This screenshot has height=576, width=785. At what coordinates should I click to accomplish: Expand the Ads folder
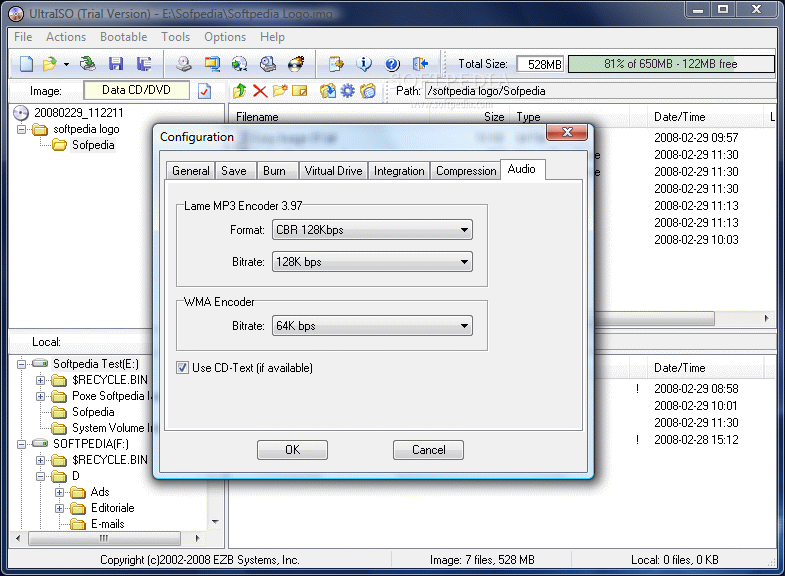point(59,492)
